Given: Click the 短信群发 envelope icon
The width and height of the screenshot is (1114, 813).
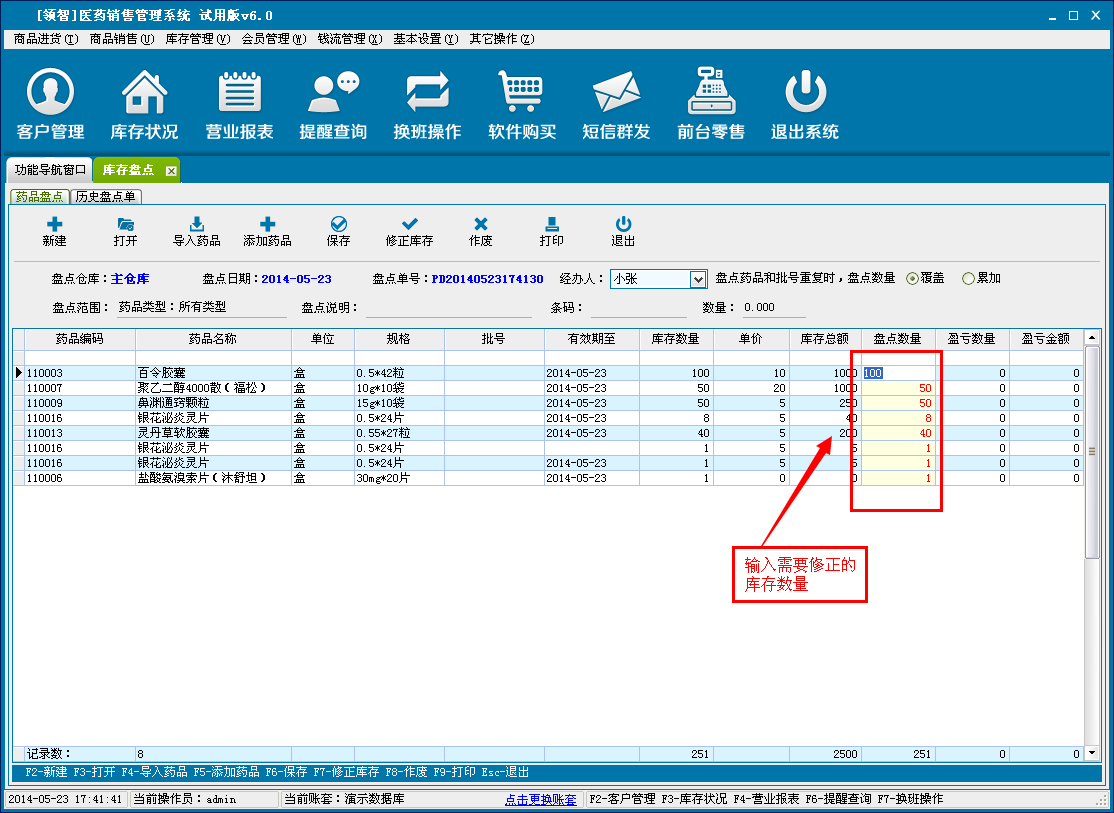Looking at the screenshot, I should point(616,93).
